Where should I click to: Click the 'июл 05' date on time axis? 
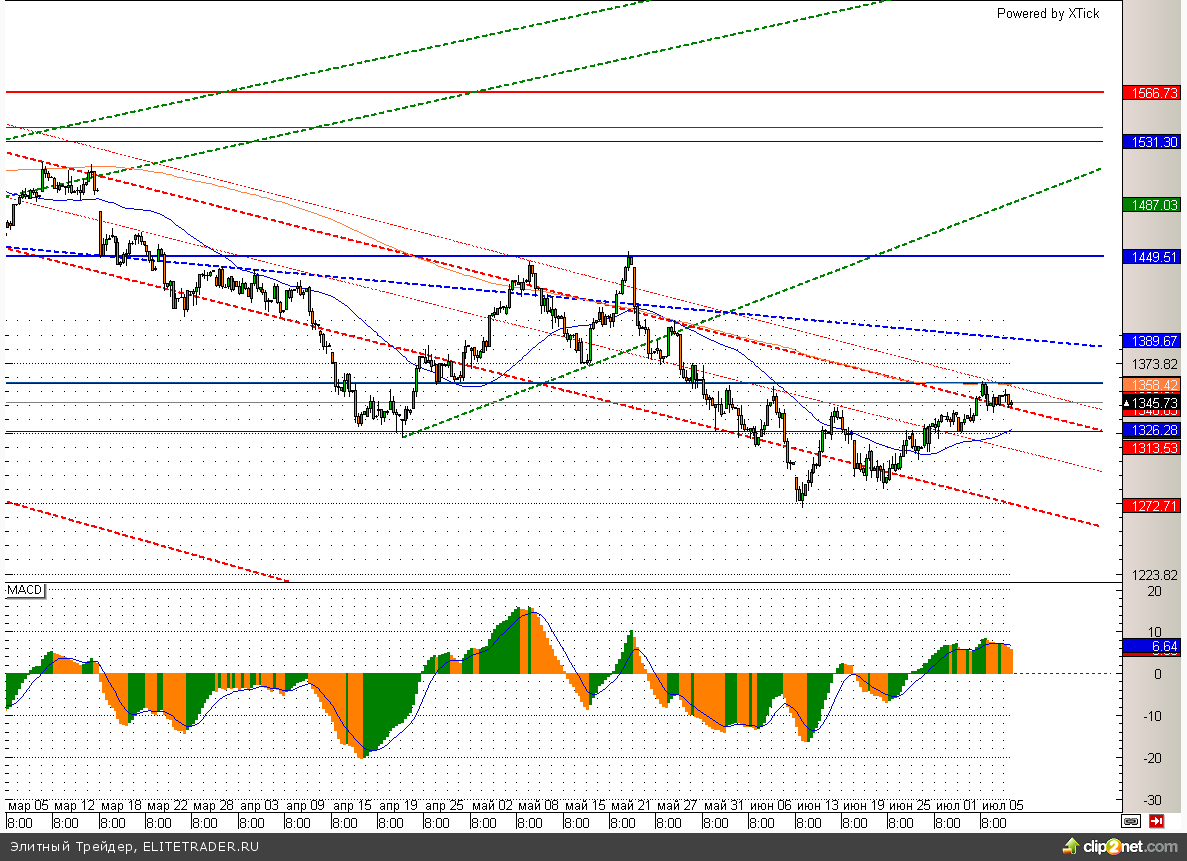1002,805
